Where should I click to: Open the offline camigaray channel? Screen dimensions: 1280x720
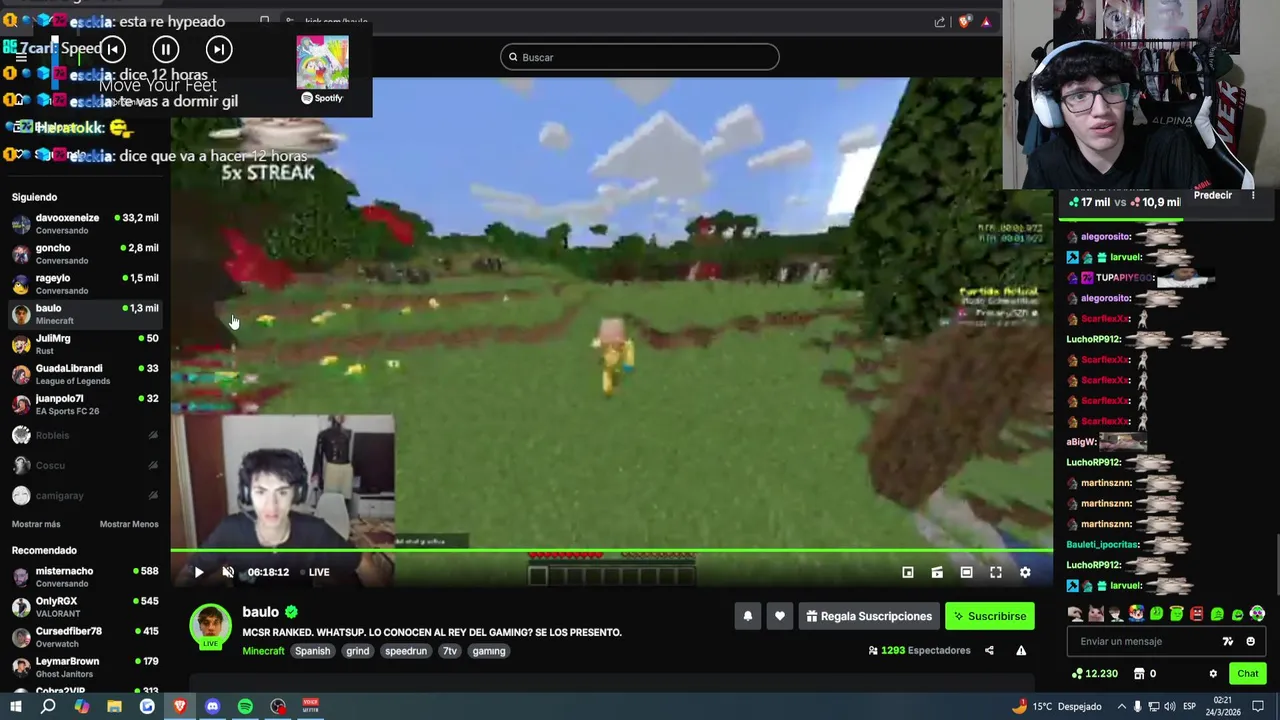click(x=85, y=495)
